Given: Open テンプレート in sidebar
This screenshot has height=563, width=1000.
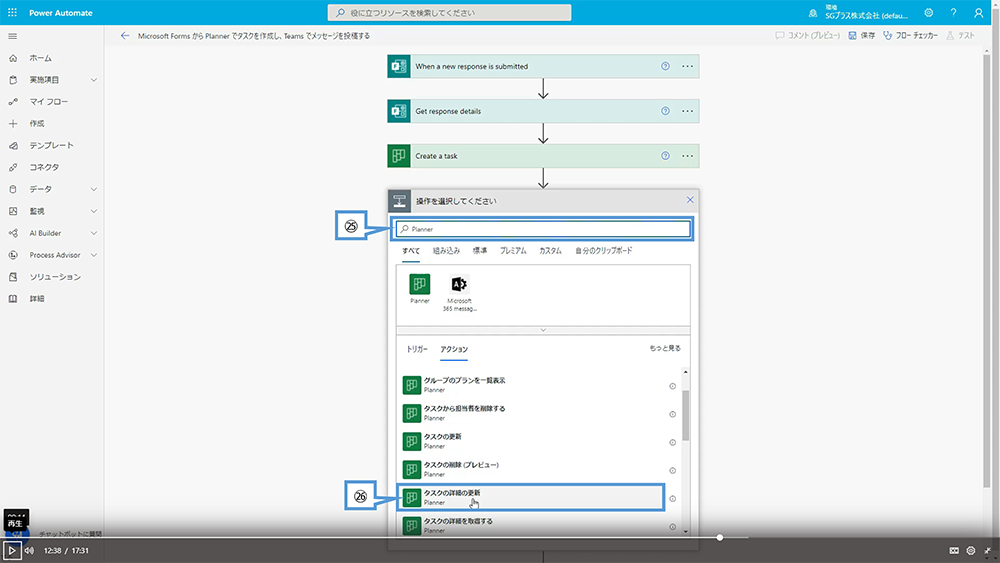Looking at the screenshot, I should point(51,145).
